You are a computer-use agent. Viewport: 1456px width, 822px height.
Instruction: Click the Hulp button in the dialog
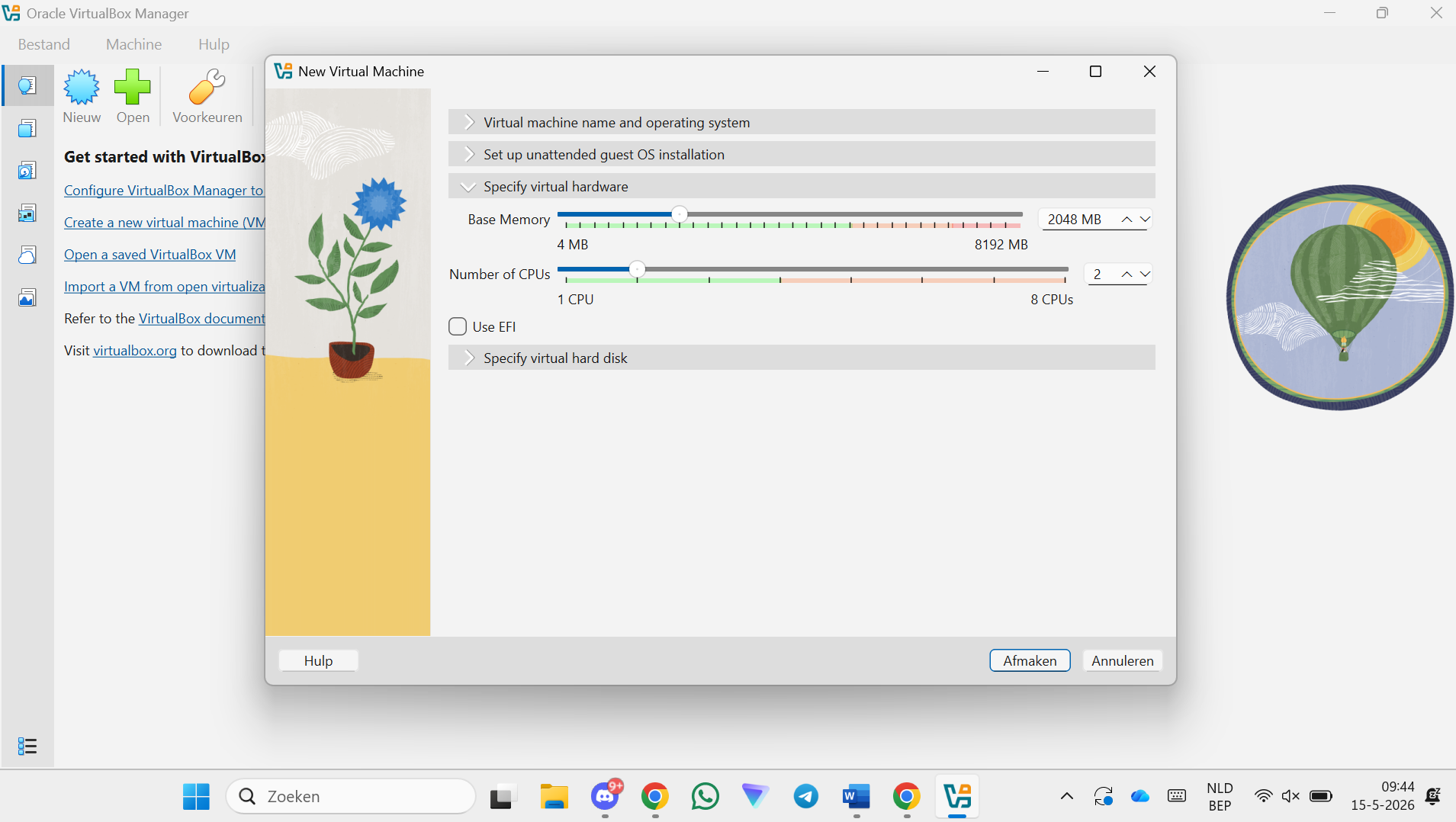pyautogui.click(x=319, y=660)
